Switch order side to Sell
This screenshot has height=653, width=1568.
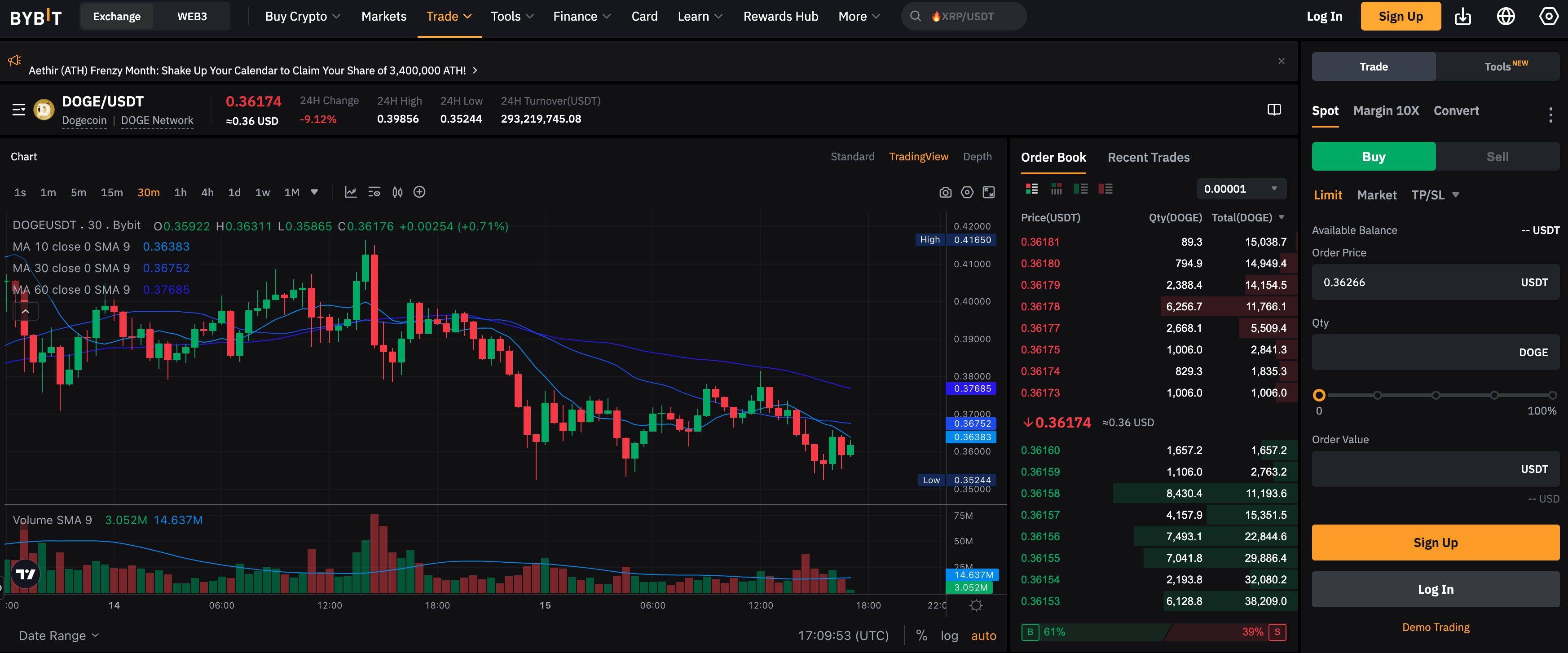click(1497, 157)
